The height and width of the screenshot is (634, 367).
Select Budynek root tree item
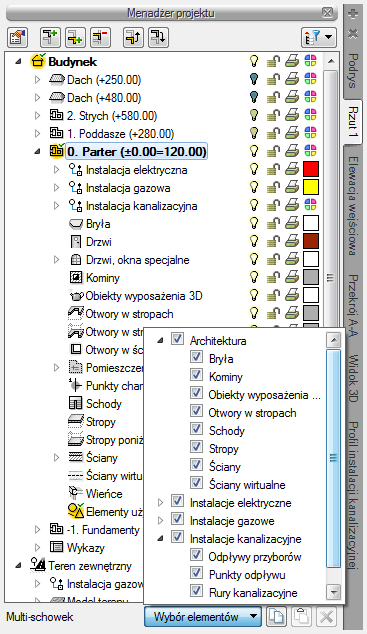tap(72, 61)
